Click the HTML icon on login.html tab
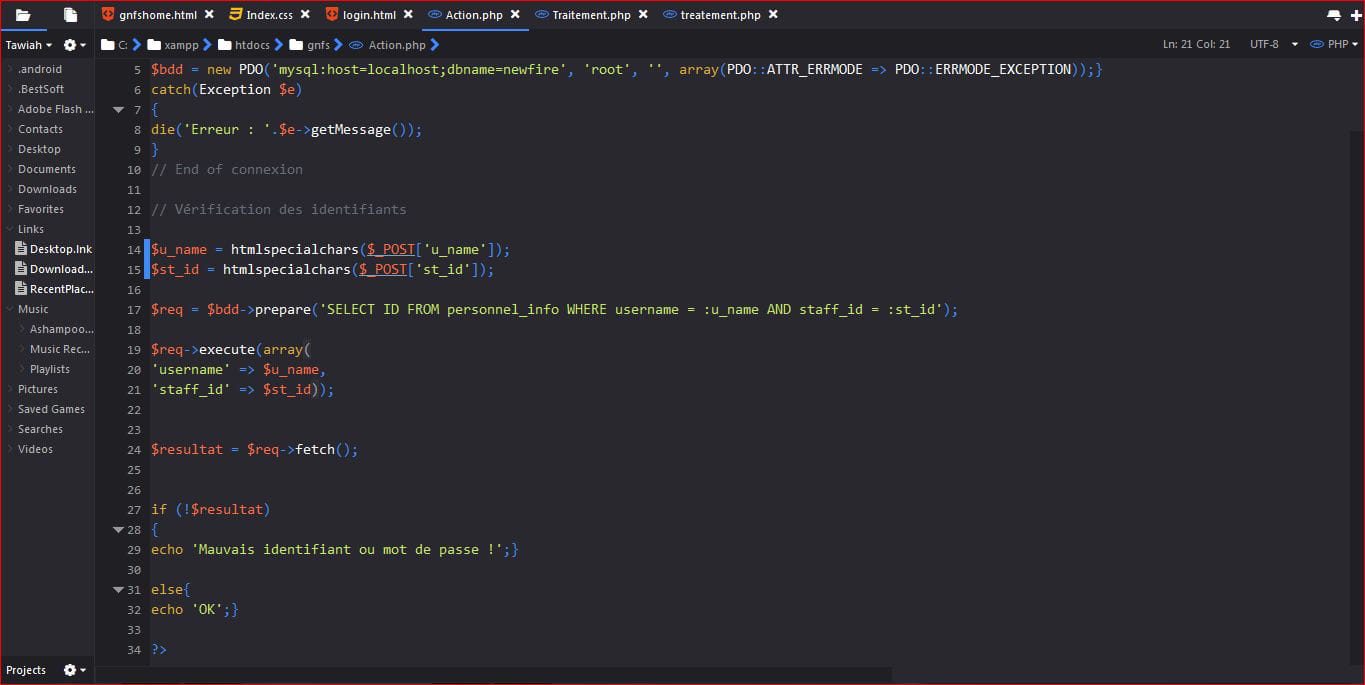Viewport: 1365px width, 685px height. (332, 15)
